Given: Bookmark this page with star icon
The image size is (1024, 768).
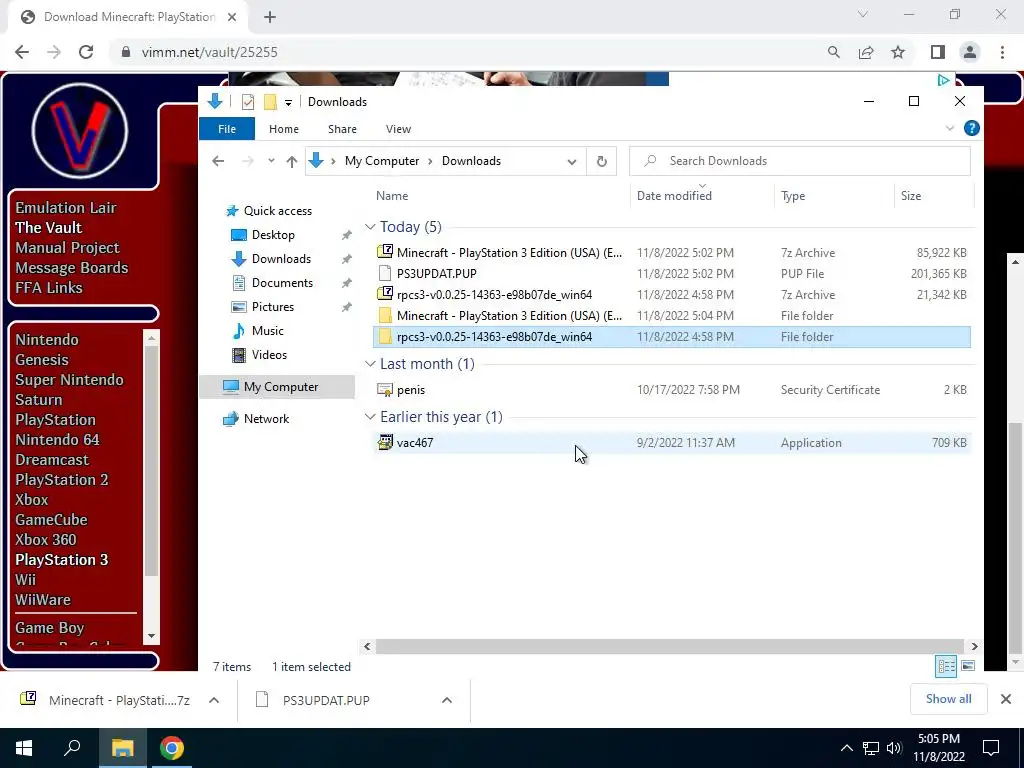Looking at the screenshot, I should pyautogui.click(x=898, y=52).
